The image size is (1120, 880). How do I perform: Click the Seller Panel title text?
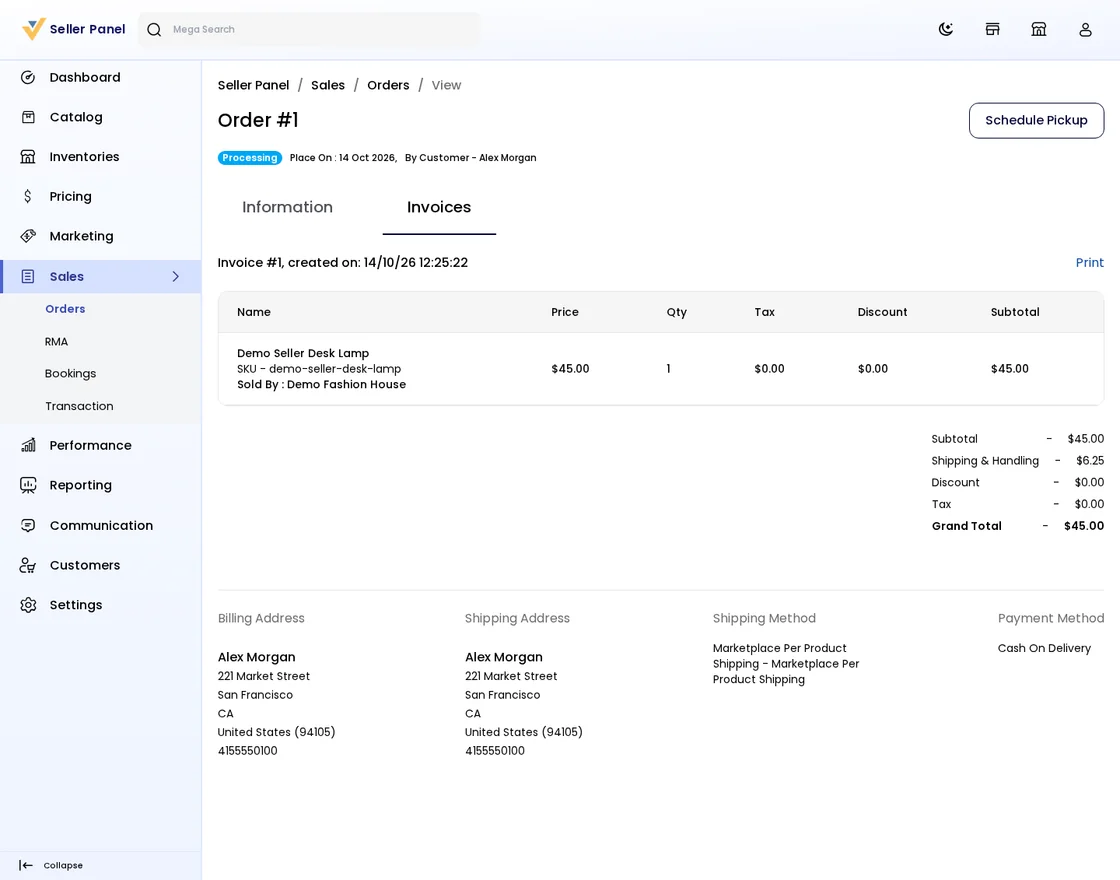(87, 29)
